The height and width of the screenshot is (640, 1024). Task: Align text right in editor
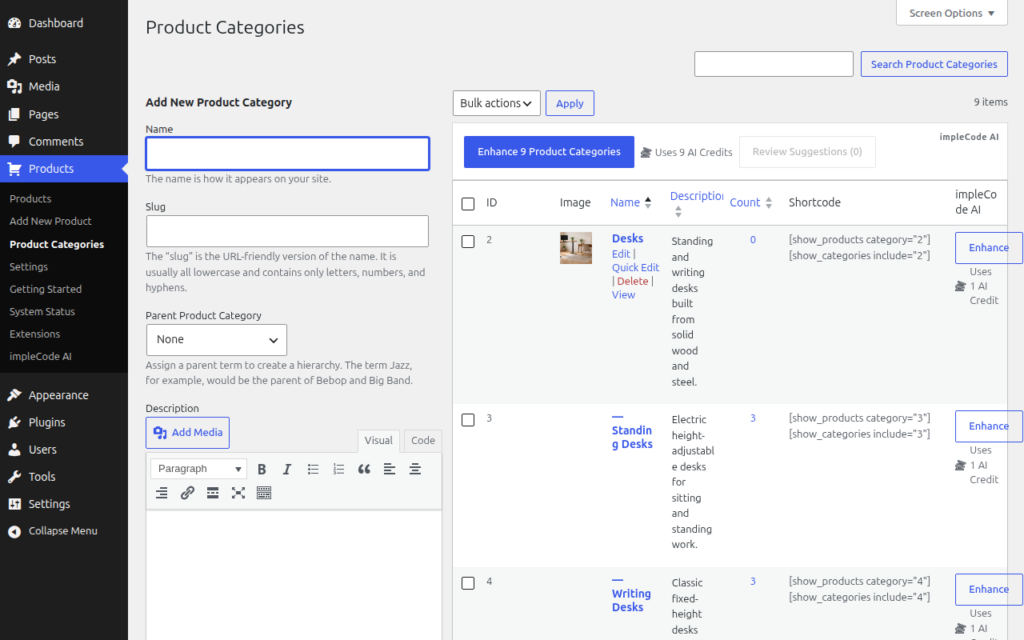click(x=162, y=493)
